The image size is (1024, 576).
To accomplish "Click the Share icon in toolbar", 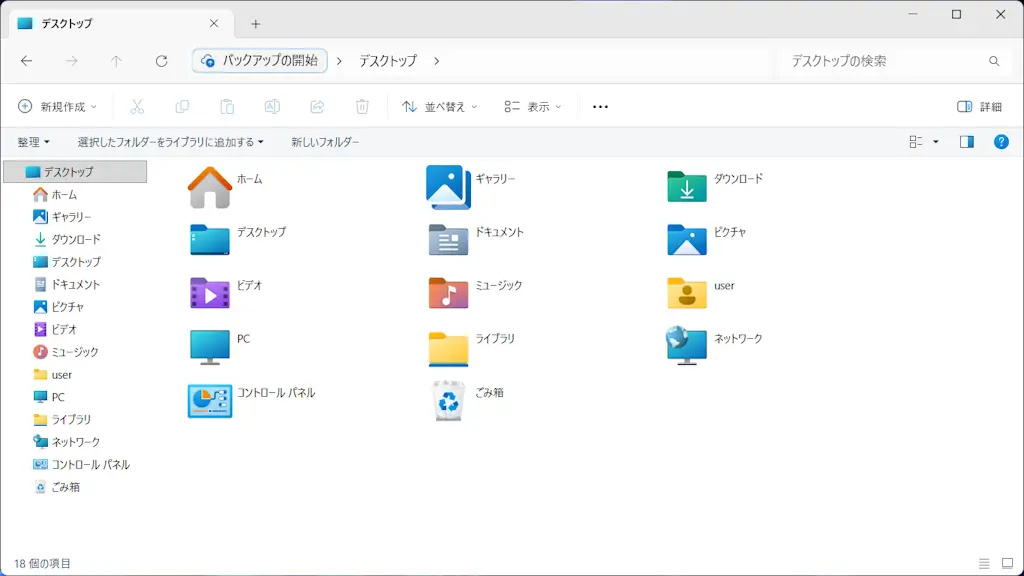I will pyautogui.click(x=317, y=106).
